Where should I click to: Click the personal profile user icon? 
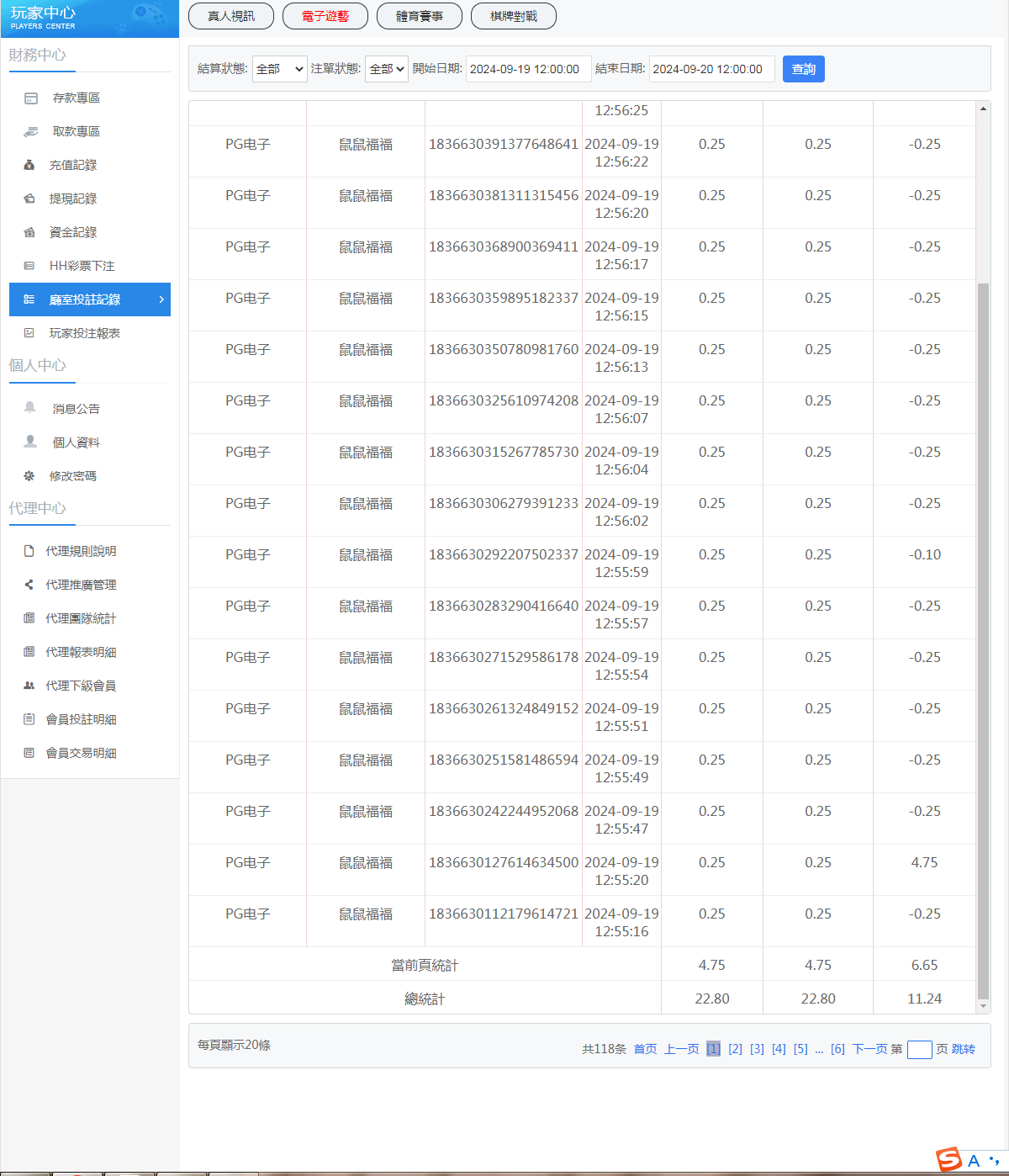click(x=30, y=442)
